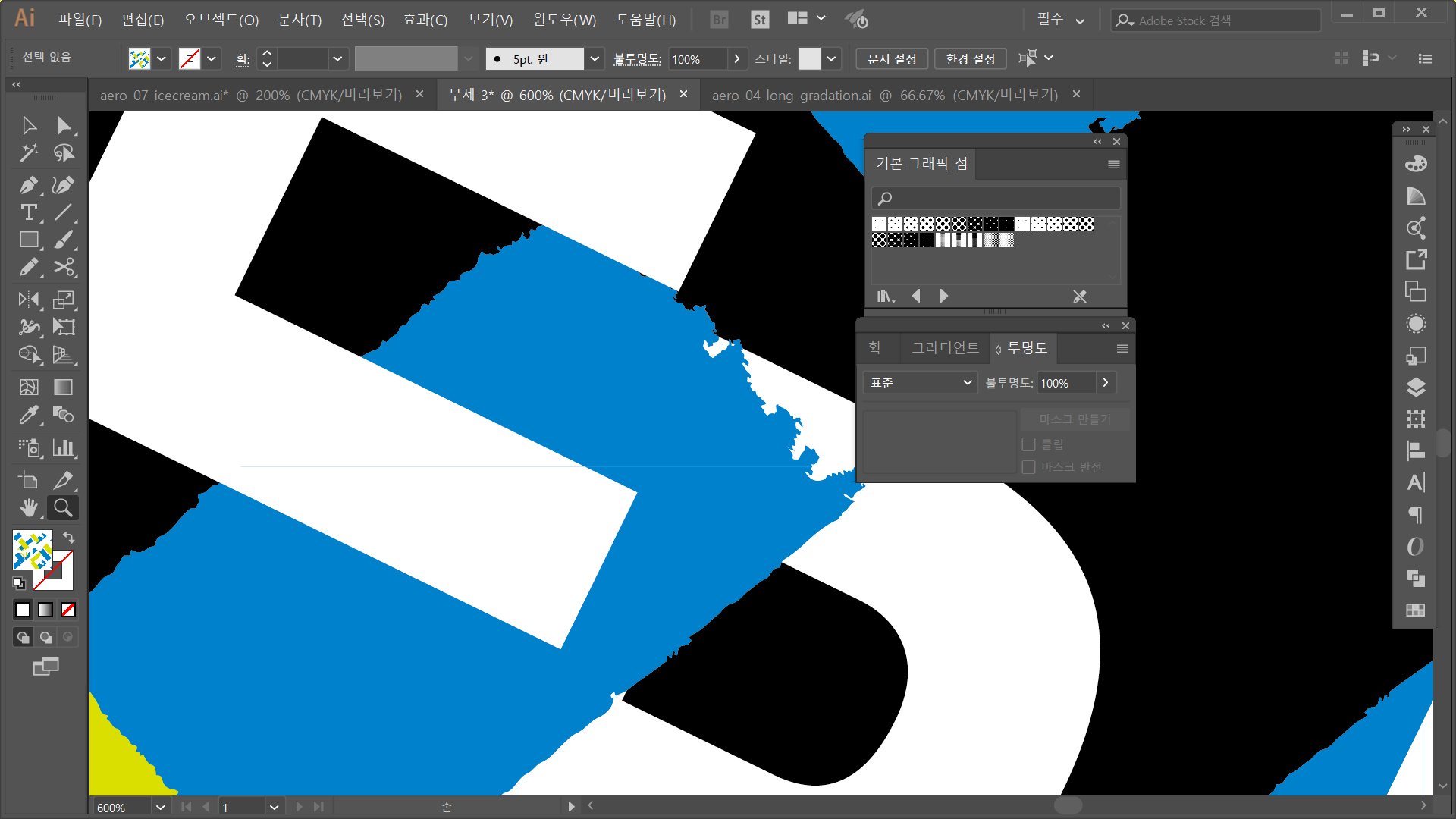Click the patterned Fill color box
The height and width of the screenshot is (819, 1456).
tap(33, 550)
